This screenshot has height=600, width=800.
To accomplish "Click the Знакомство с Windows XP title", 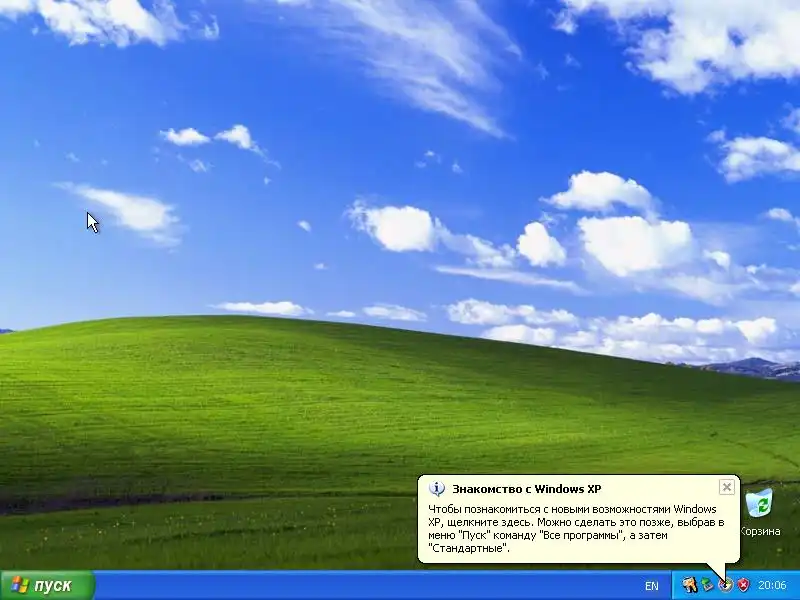I will [x=527, y=489].
